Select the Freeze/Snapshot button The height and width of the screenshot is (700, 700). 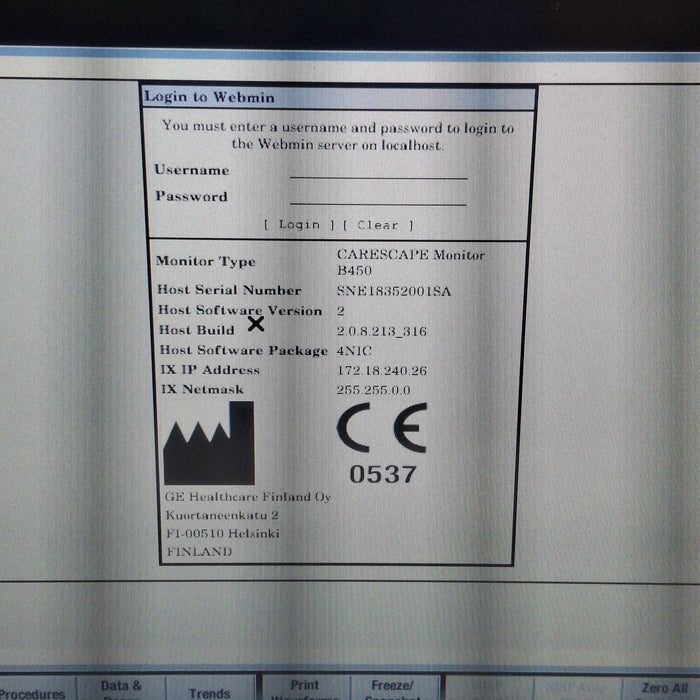[394, 688]
